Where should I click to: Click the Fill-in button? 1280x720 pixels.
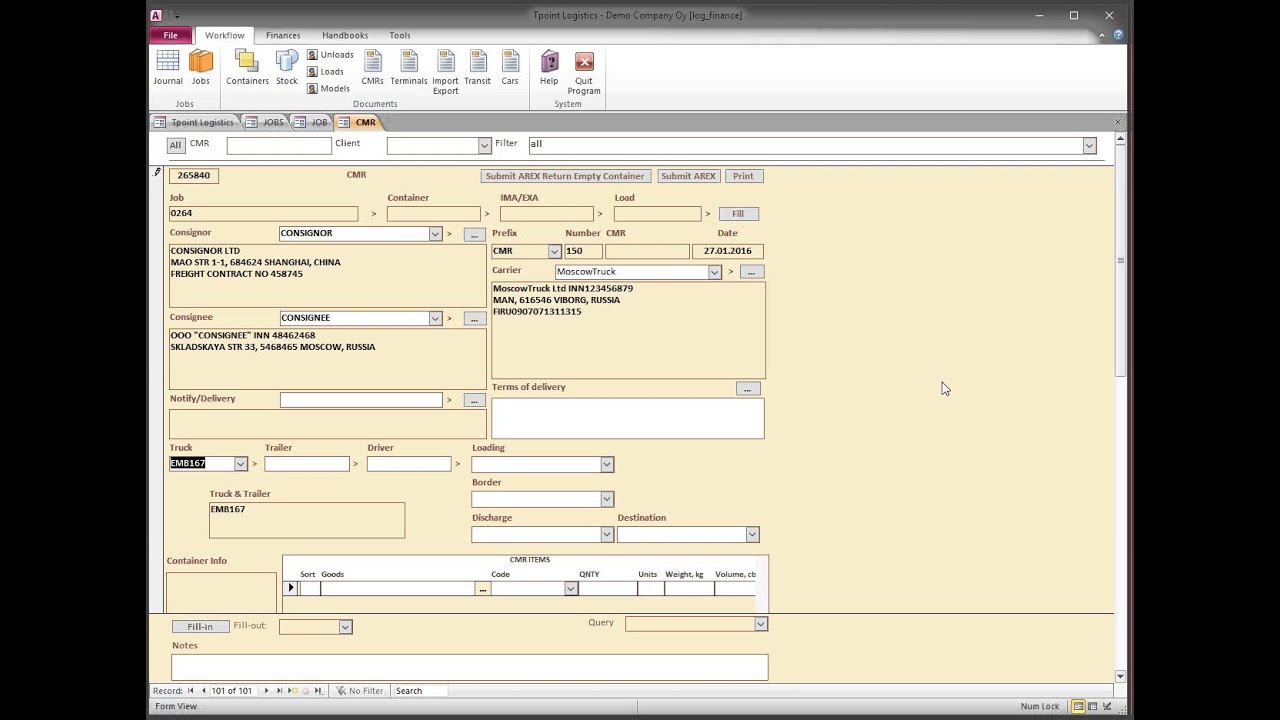[200, 627]
